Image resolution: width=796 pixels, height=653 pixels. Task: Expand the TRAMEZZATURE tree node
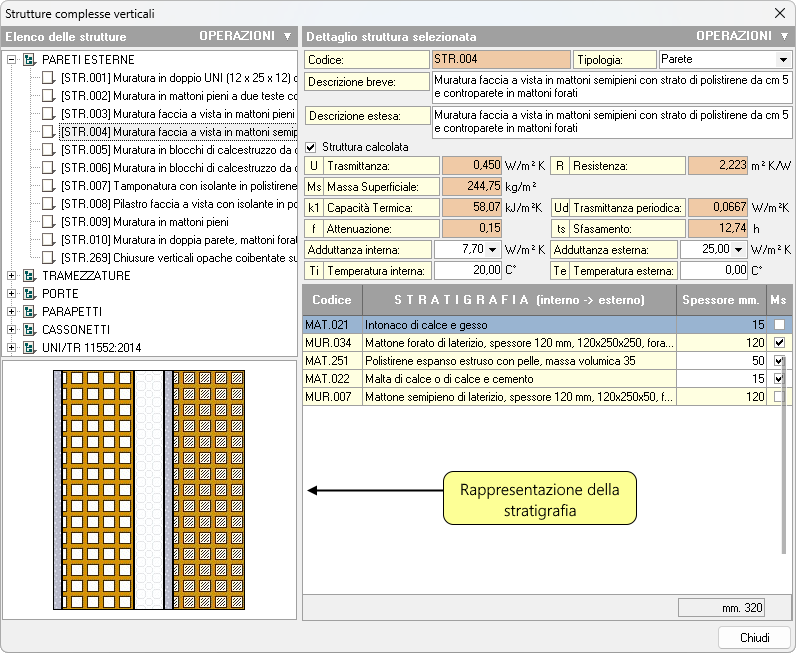pos(12,276)
